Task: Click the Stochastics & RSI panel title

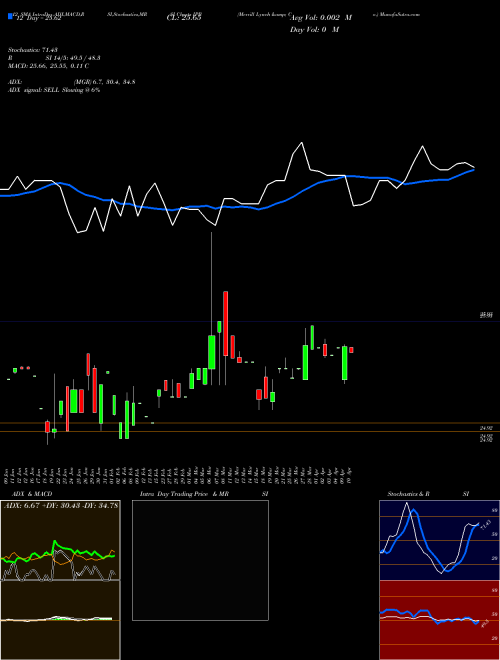Action: coord(428,494)
